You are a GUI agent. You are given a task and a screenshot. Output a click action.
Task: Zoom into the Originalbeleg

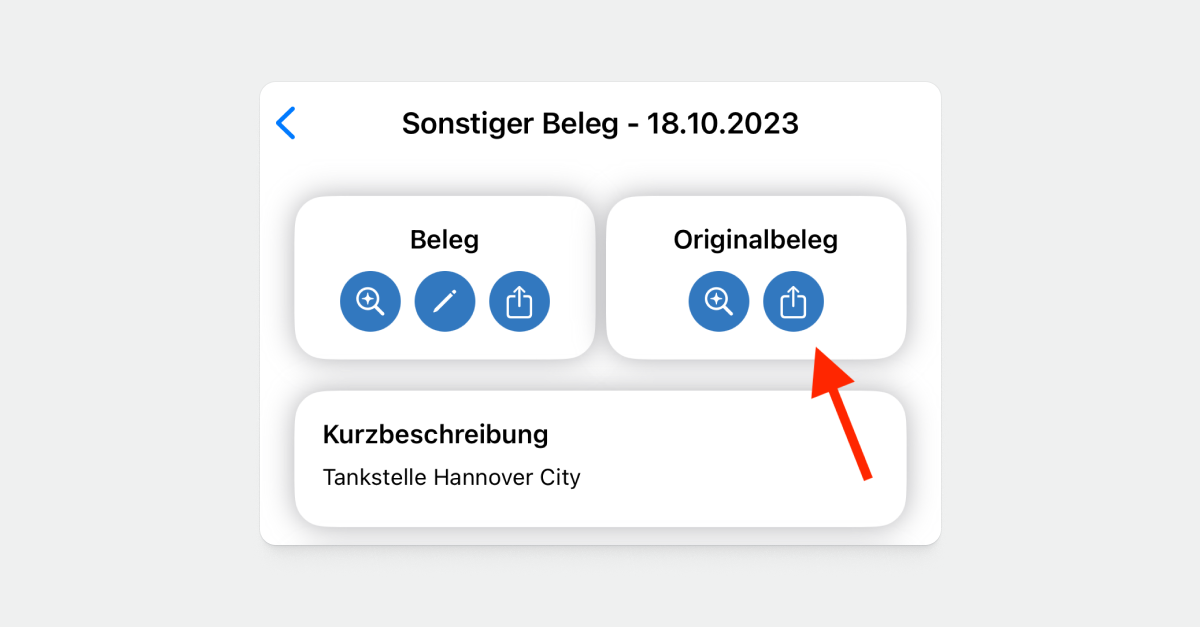tap(718, 301)
